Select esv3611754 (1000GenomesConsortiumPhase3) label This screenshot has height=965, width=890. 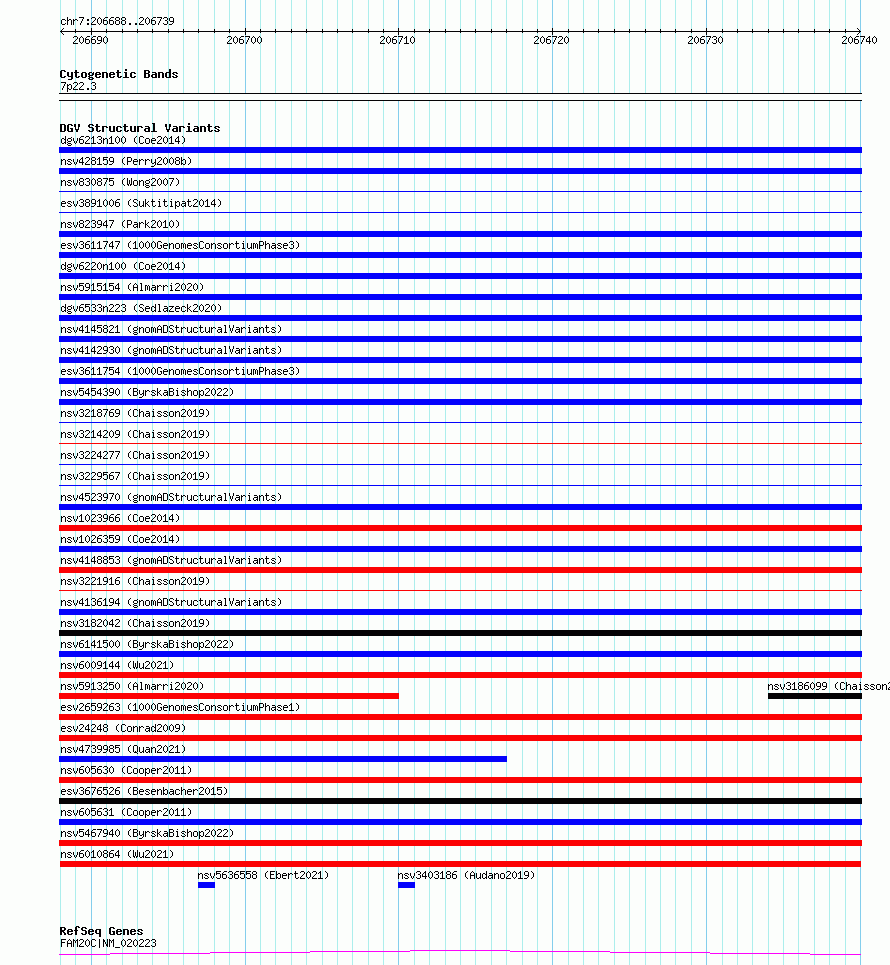(180, 371)
